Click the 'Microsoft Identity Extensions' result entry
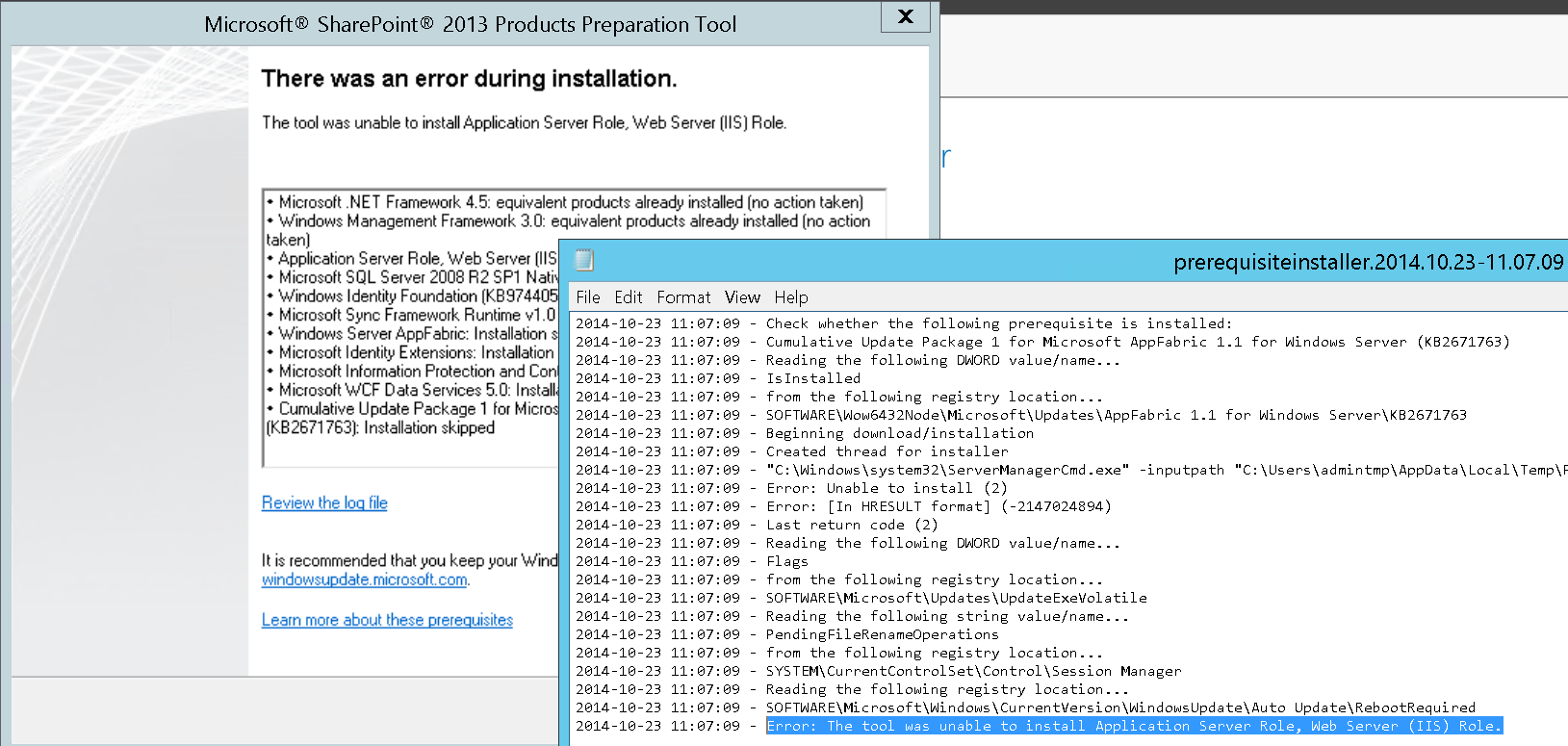Image resolution: width=1568 pixels, height=746 pixels. click(x=412, y=352)
